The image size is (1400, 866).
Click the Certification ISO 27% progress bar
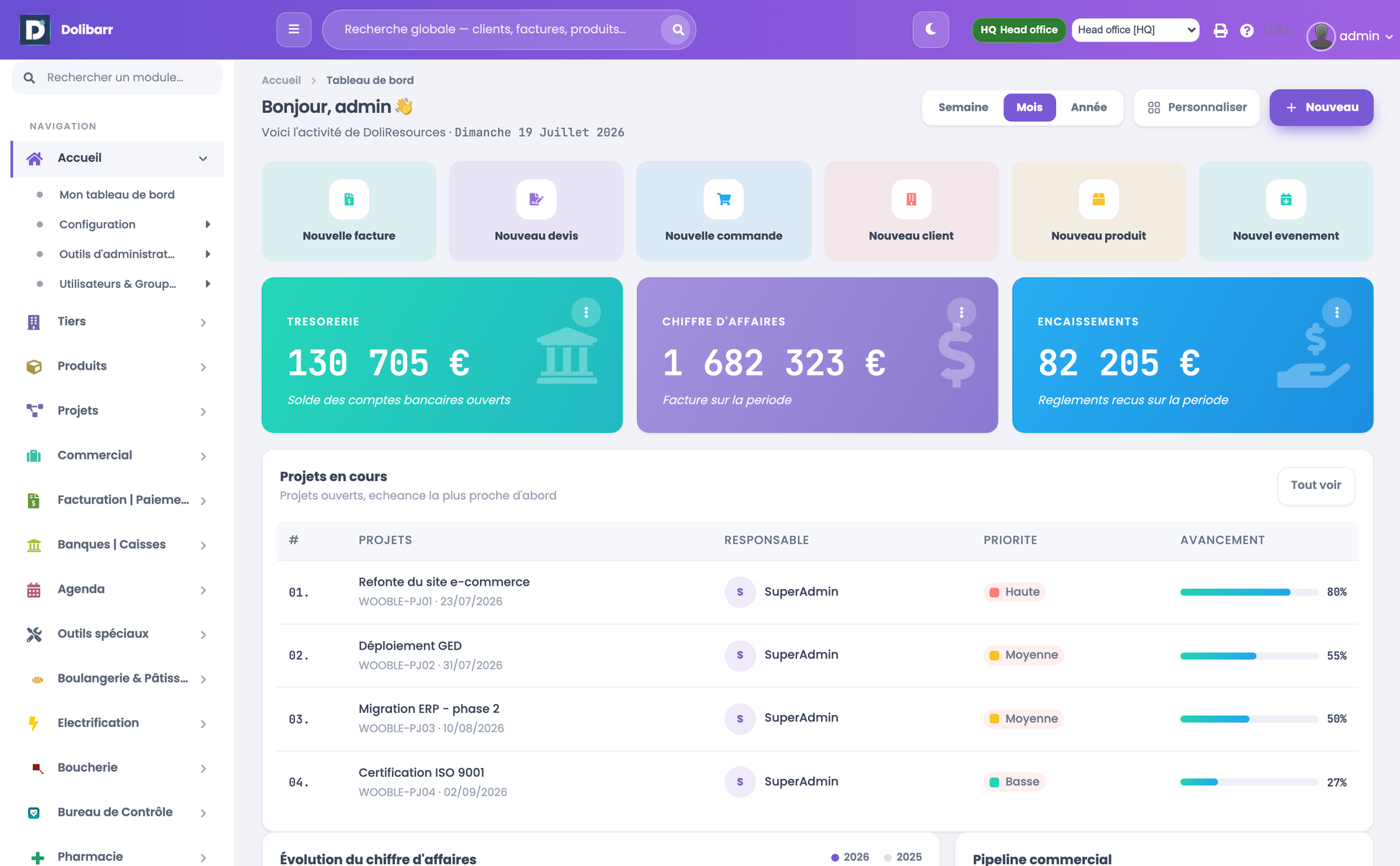(x=1248, y=782)
